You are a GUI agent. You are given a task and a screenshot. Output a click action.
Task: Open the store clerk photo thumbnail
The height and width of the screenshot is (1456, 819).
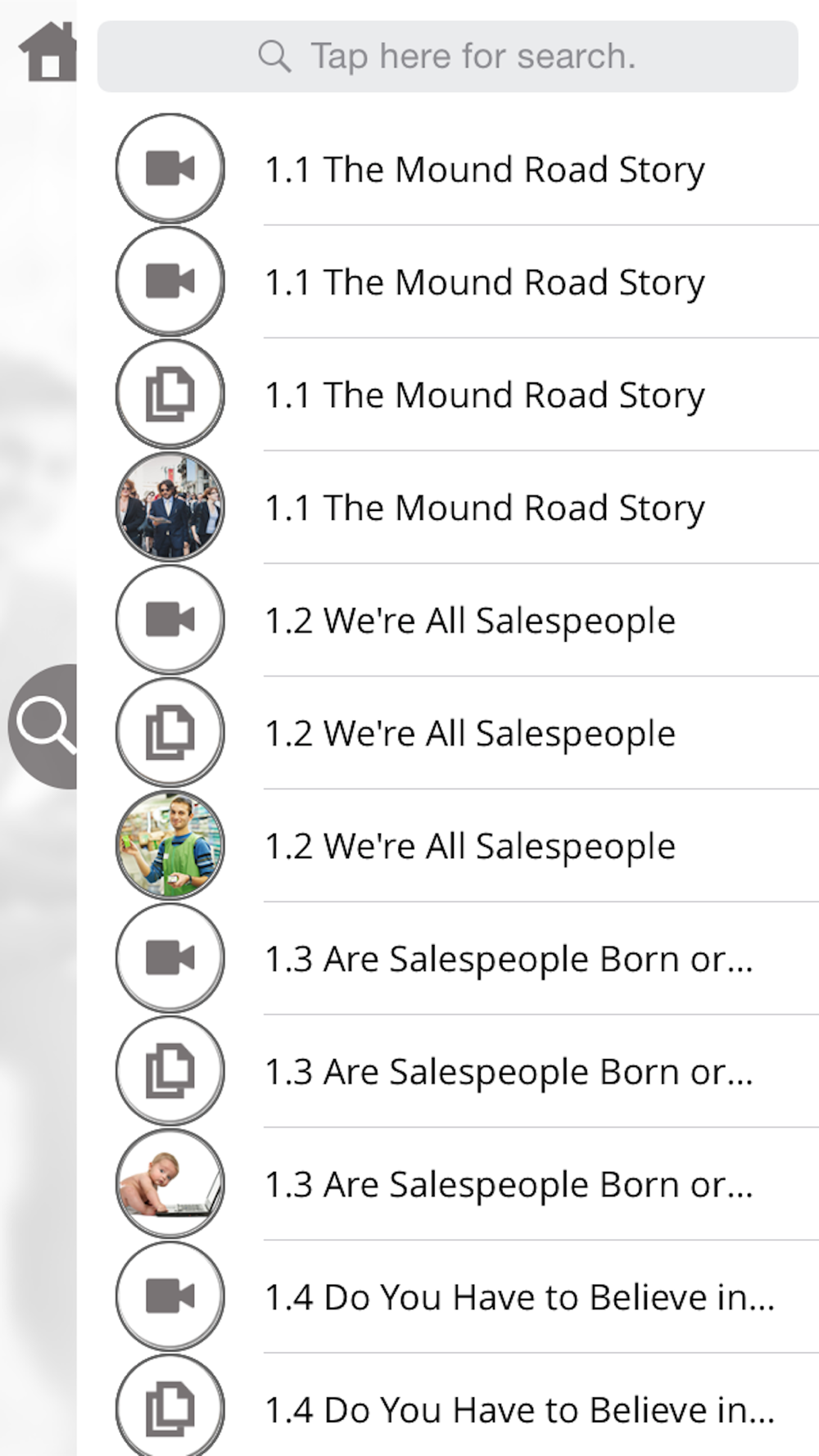point(170,845)
